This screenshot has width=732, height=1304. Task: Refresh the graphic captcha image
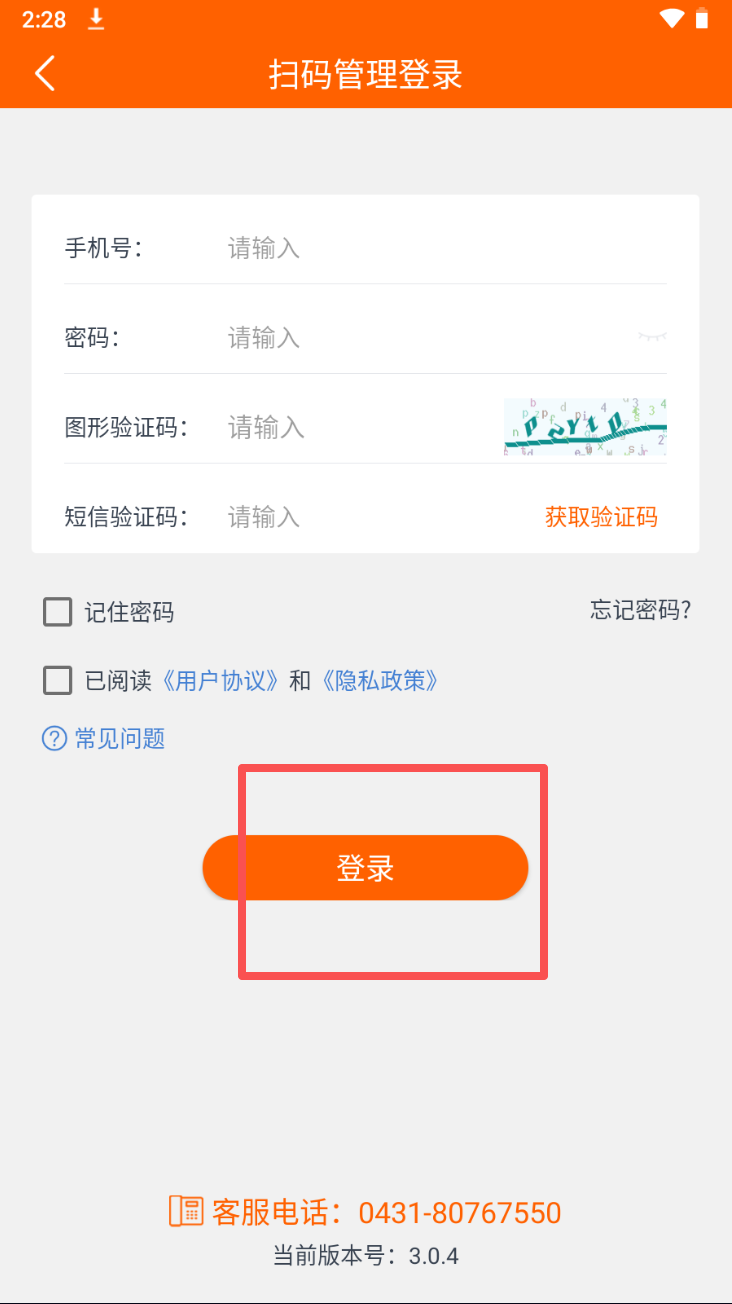(x=585, y=428)
